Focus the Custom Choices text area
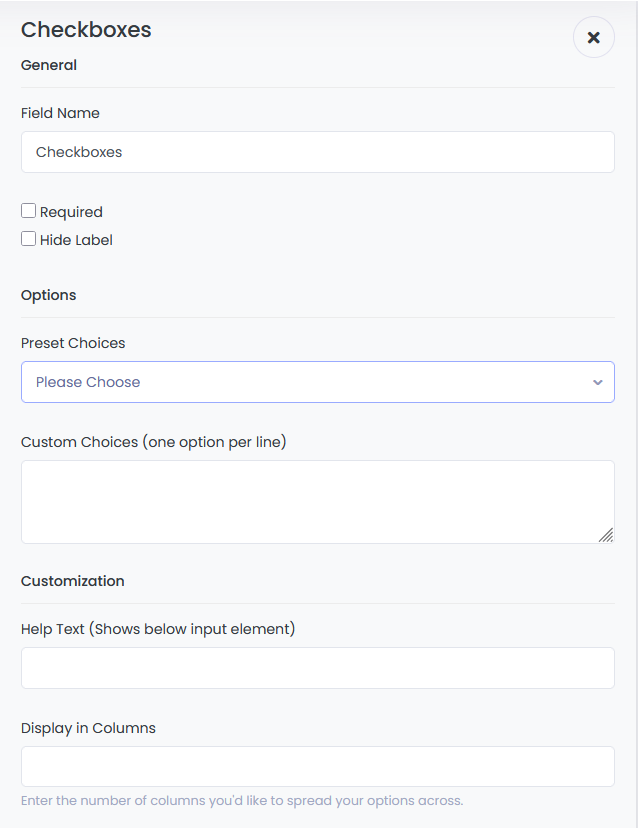The width and height of the screenshot is (638, 828). [318, 502]
